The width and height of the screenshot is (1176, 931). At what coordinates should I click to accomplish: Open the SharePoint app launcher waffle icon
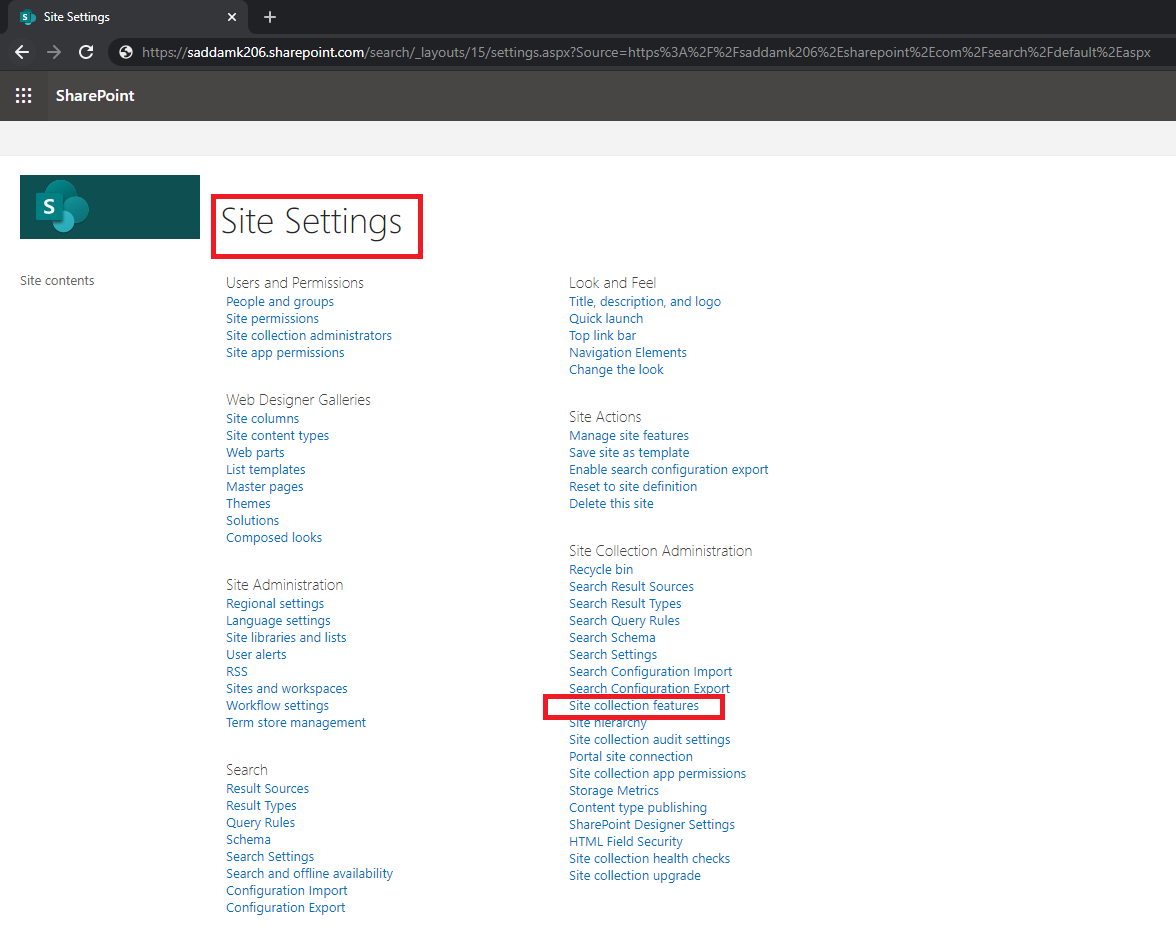[x=23, y=95]
